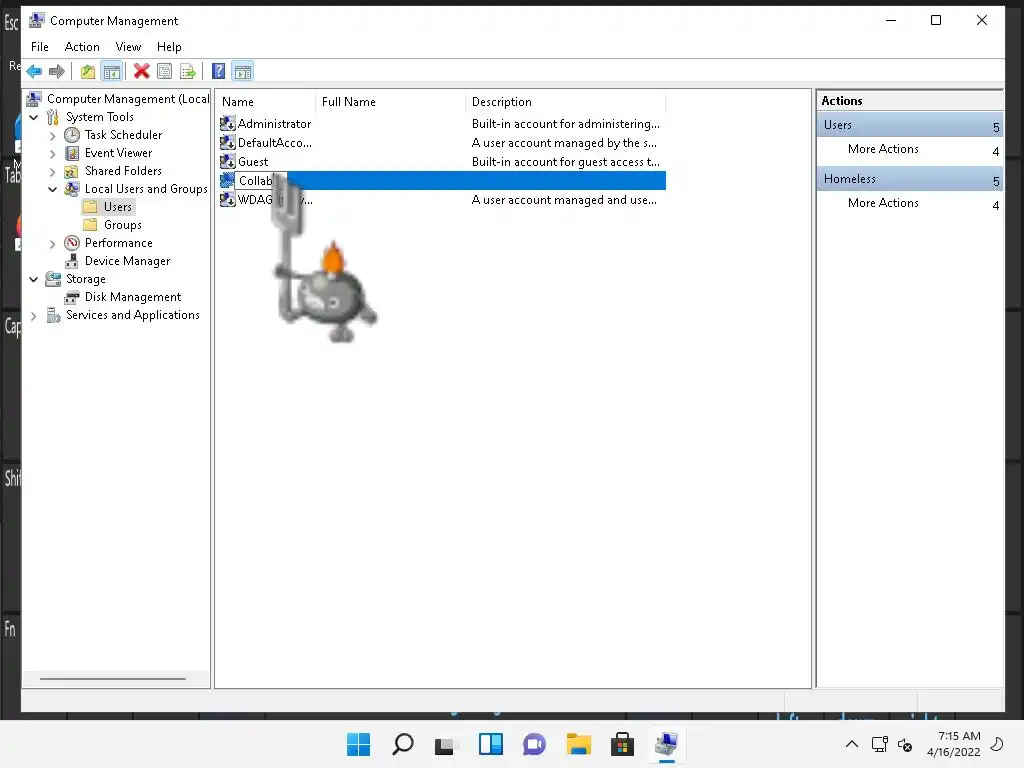Click volume muted tray icon
Viewport: 1024px width, 768px height.
pos(905,744)
